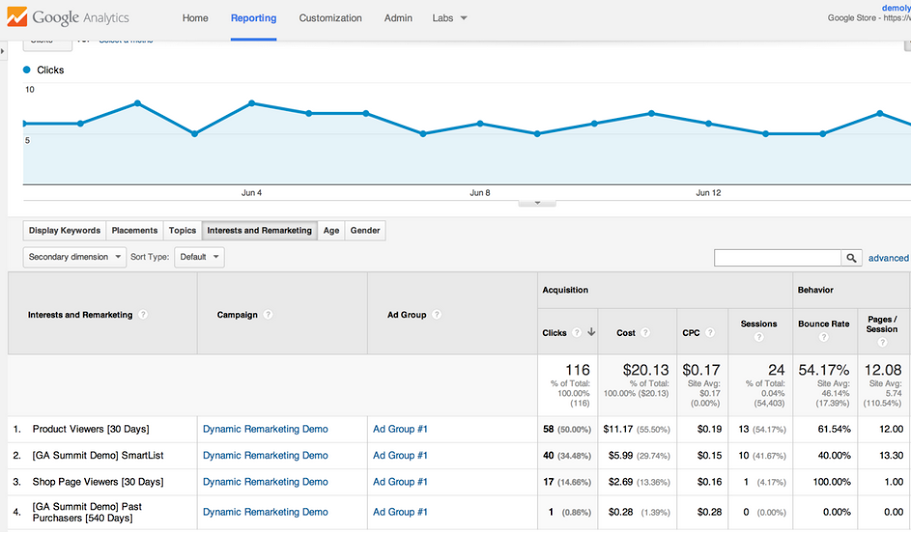Open the Labs dropdown menu
This screenshot has width=911, height=534.
point(449,18)
